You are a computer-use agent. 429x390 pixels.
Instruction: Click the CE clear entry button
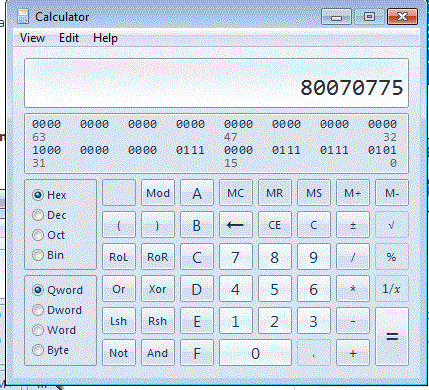tap(275, 225)
